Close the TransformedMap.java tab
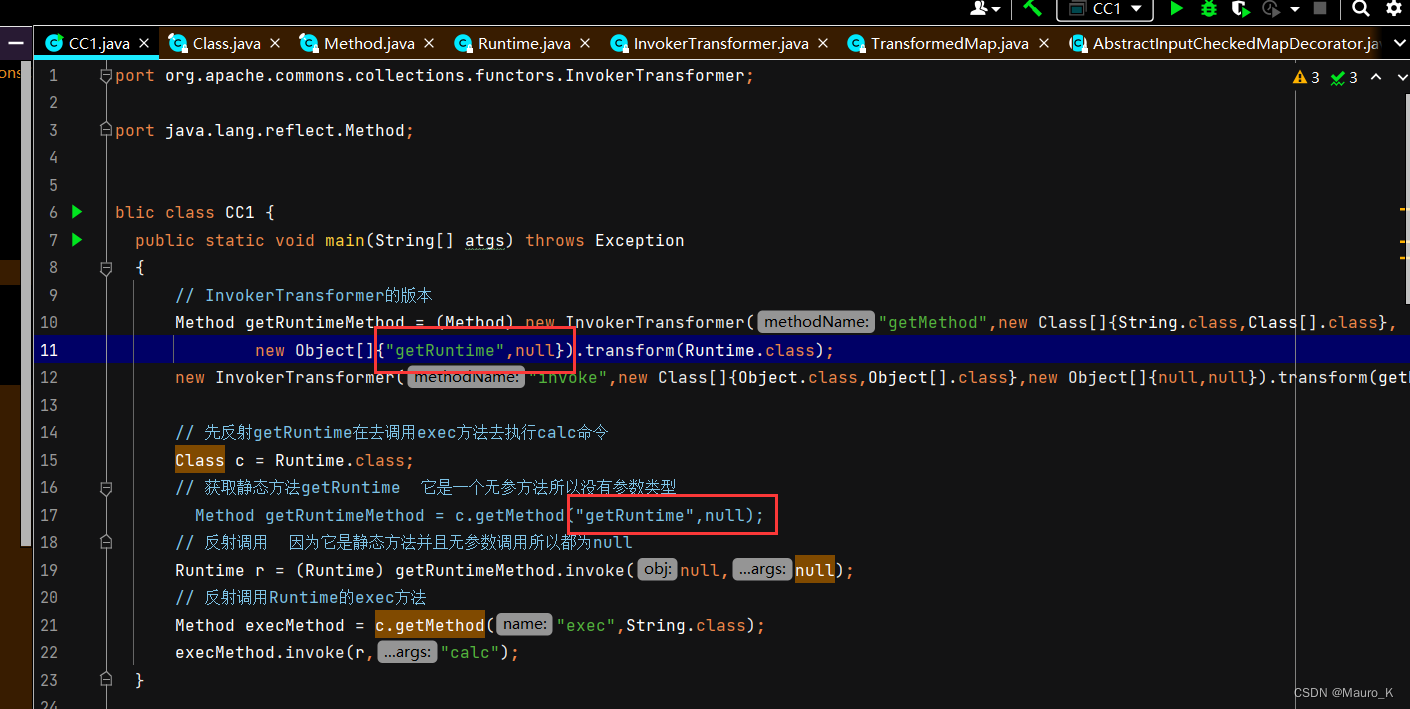 point(1043,43)
